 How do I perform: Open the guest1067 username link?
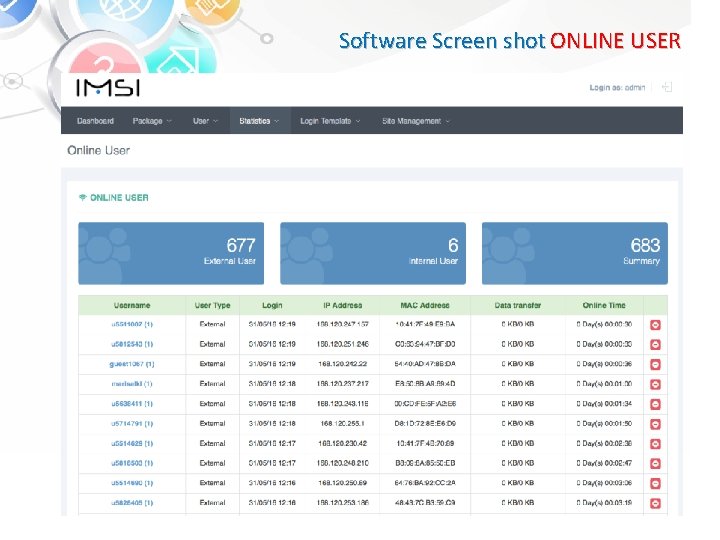pyautogui.click(x=132, y=364)
